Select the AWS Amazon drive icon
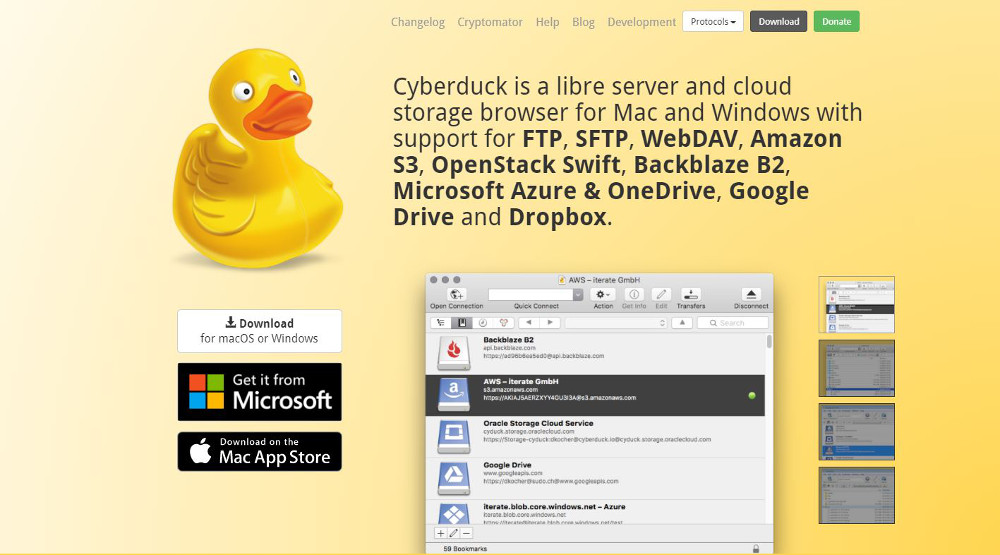The image size is (1000, 555). 453,394
